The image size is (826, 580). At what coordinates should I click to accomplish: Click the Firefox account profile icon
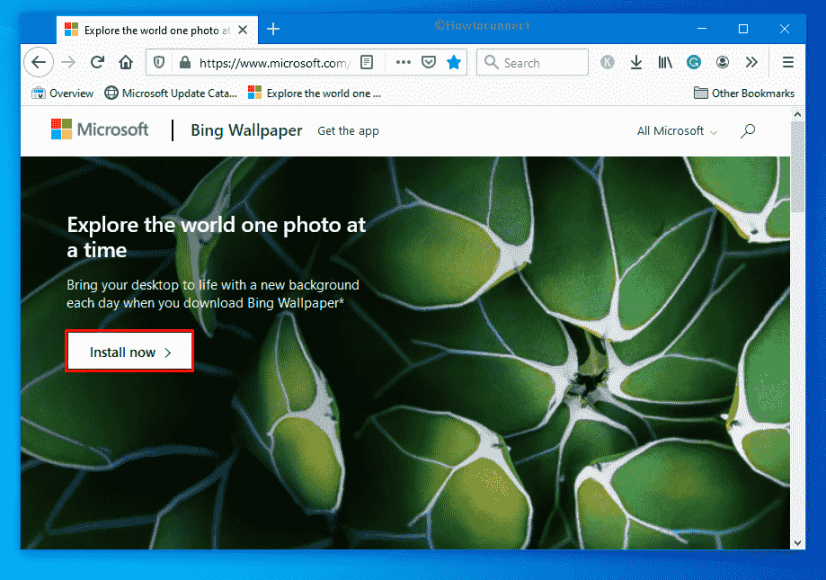(x=722, y=62)
